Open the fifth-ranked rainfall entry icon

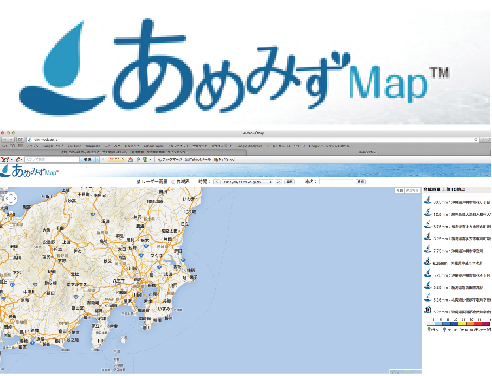pos(428,249)
